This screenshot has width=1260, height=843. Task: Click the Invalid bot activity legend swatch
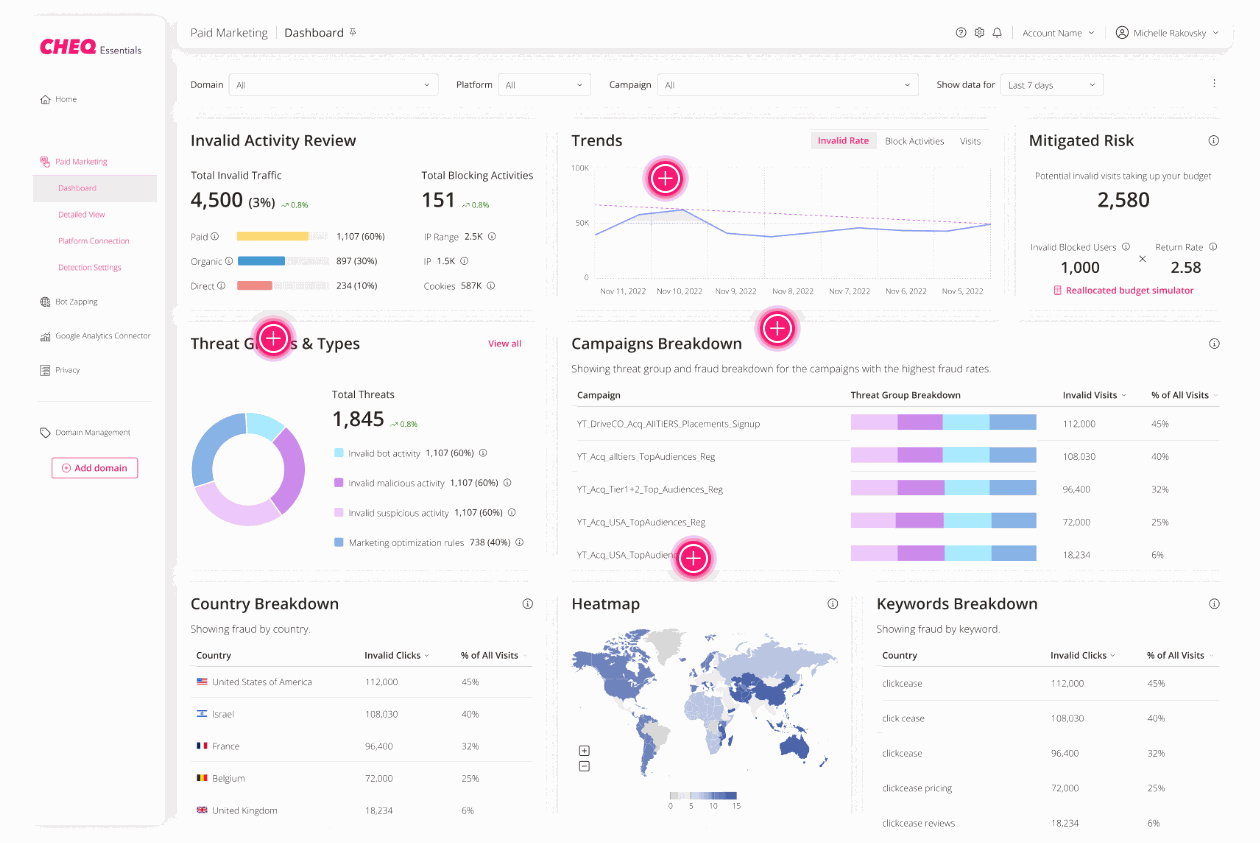coord(339,453)
